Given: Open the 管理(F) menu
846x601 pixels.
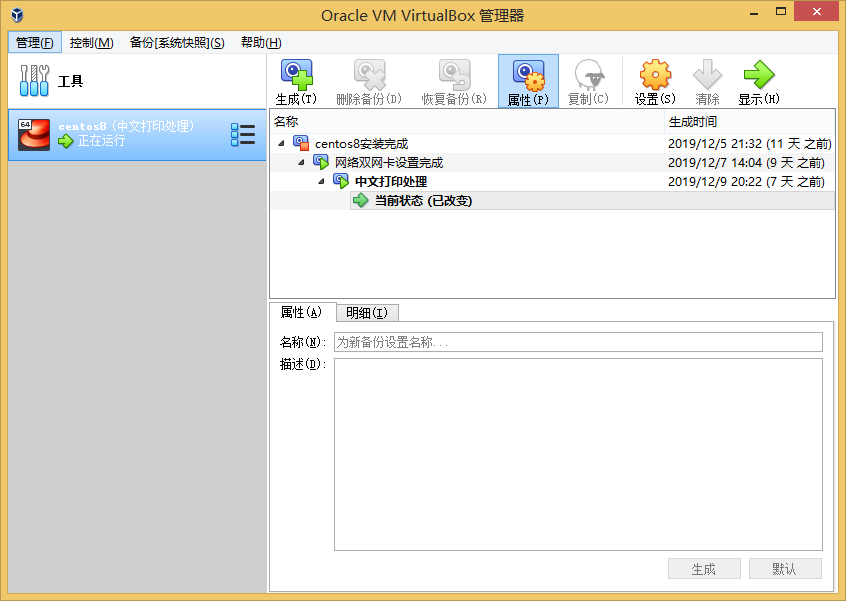Looking at the screenshot, I should pos(34,42).
